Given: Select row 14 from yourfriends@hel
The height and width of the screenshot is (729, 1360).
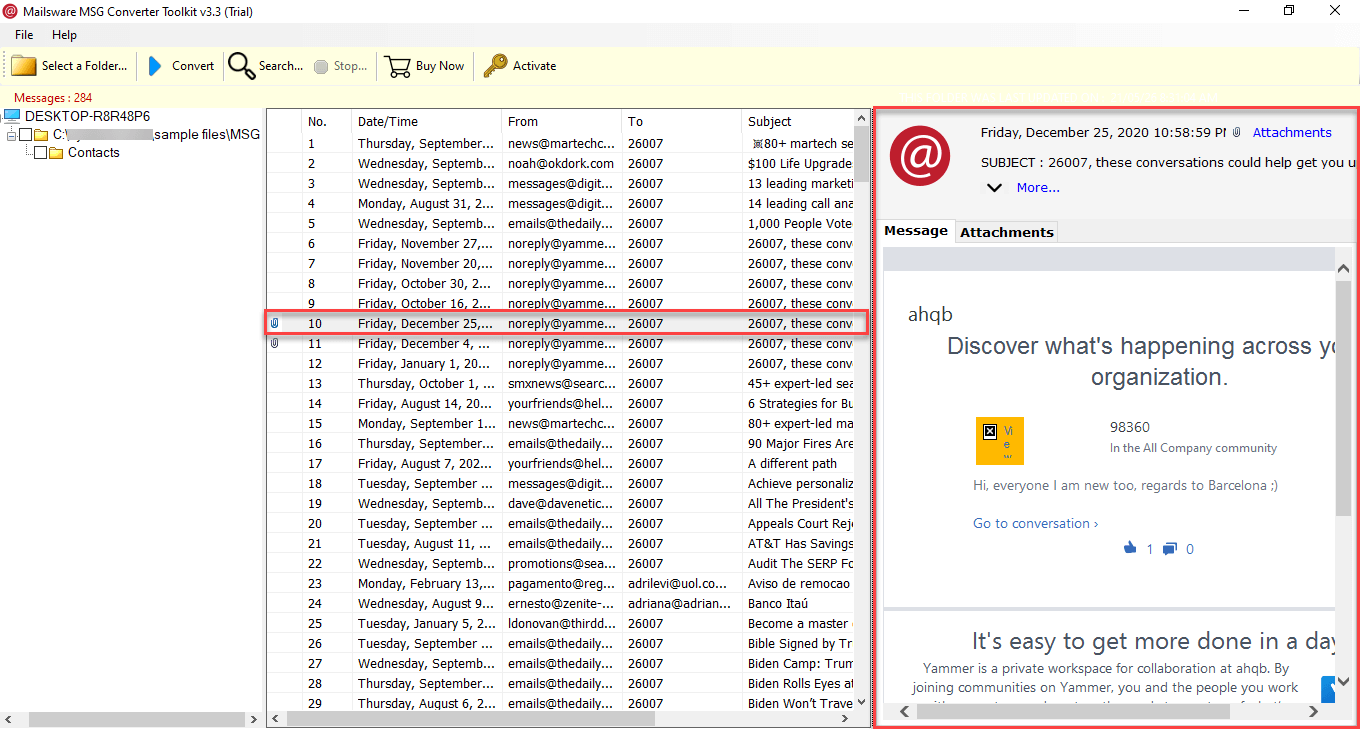Looking at the screenshot, I should coord(561,403).
